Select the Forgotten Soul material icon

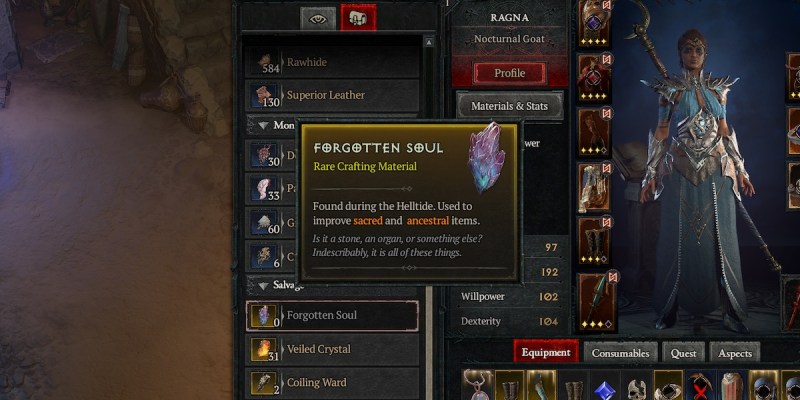click(264, 316)
